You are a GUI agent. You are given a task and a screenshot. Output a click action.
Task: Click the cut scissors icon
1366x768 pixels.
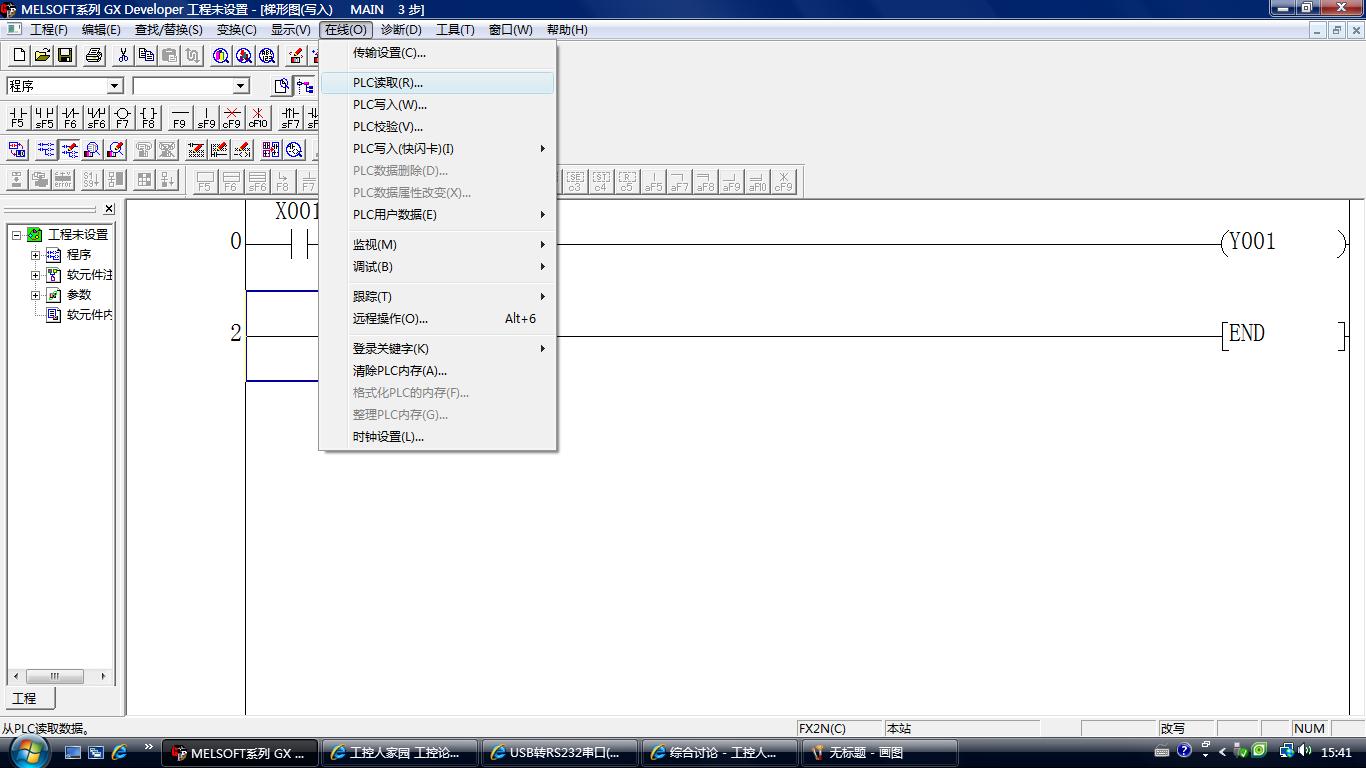(x=123, y=56)
